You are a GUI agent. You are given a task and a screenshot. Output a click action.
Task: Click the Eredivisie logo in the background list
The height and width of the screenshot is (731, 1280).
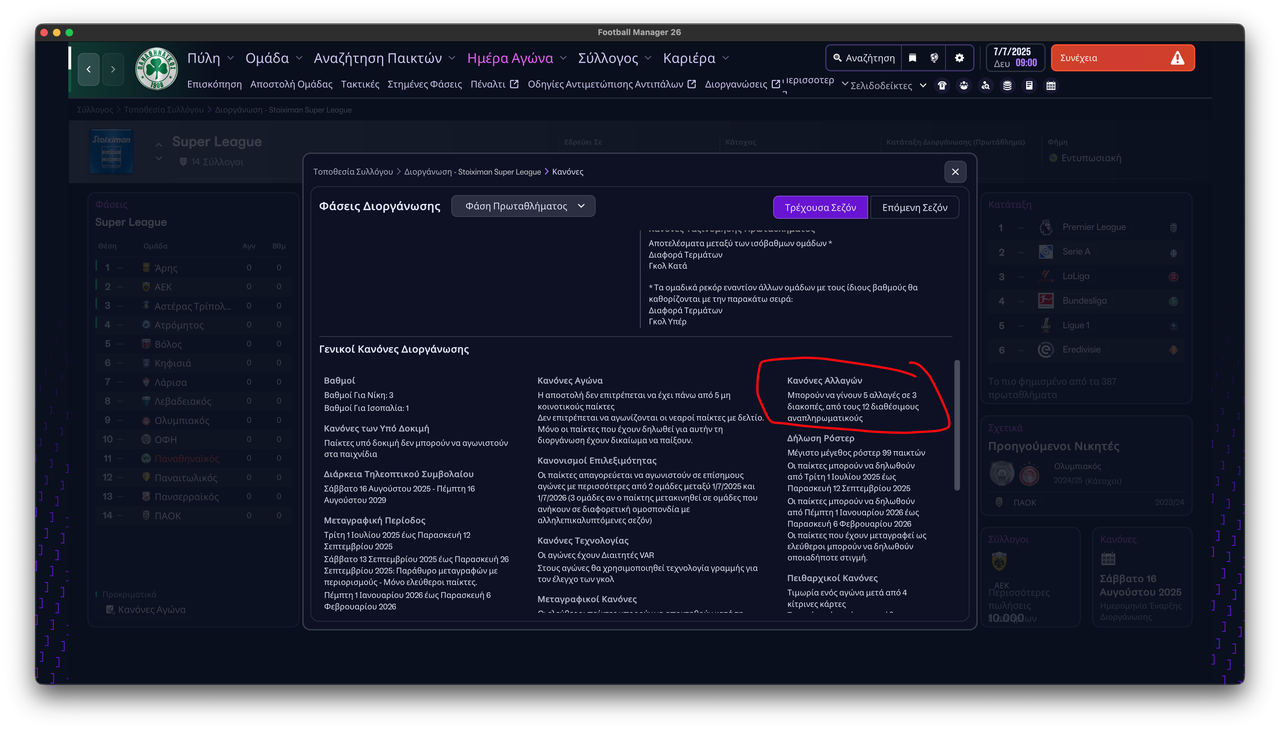coord(1045,350)
